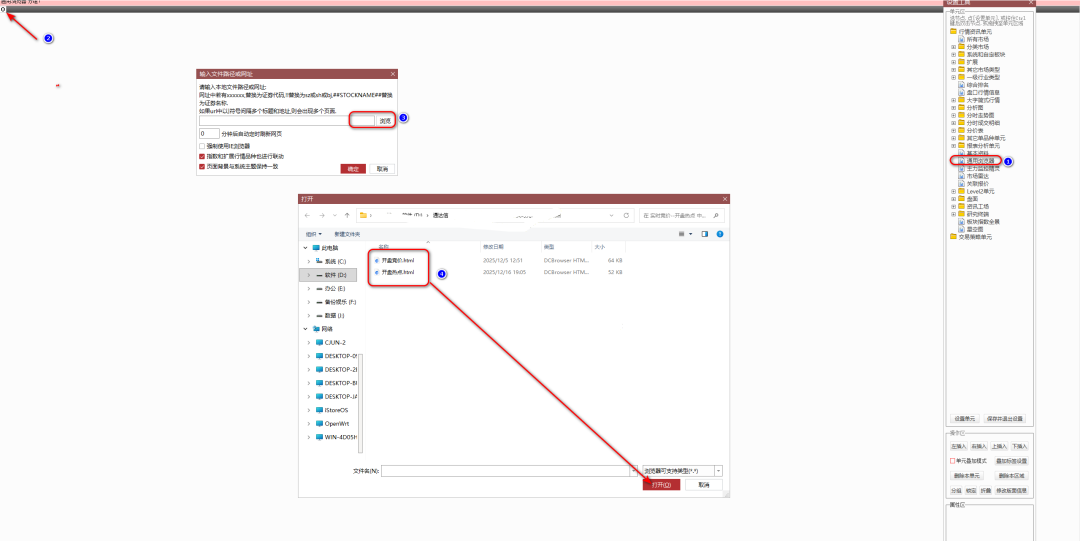The image size is (1080, 541).
Task: Click the refresh icon beside the address bar
Action: click(x=625, y=215)
